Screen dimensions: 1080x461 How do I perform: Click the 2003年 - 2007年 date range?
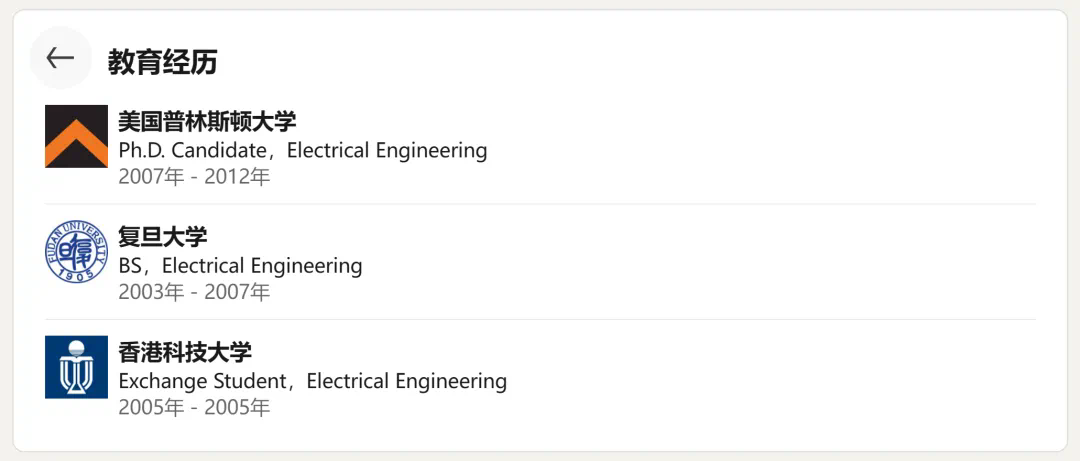click(194, 292)
